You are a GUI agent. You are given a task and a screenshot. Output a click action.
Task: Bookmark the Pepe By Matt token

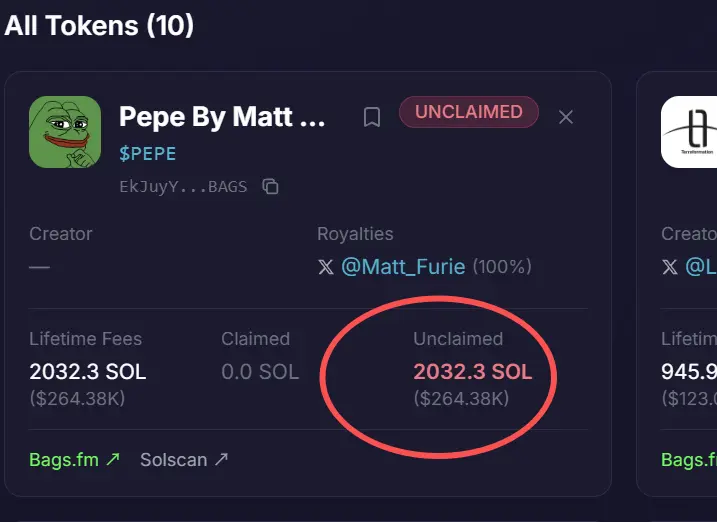click(x=372, y=118)
